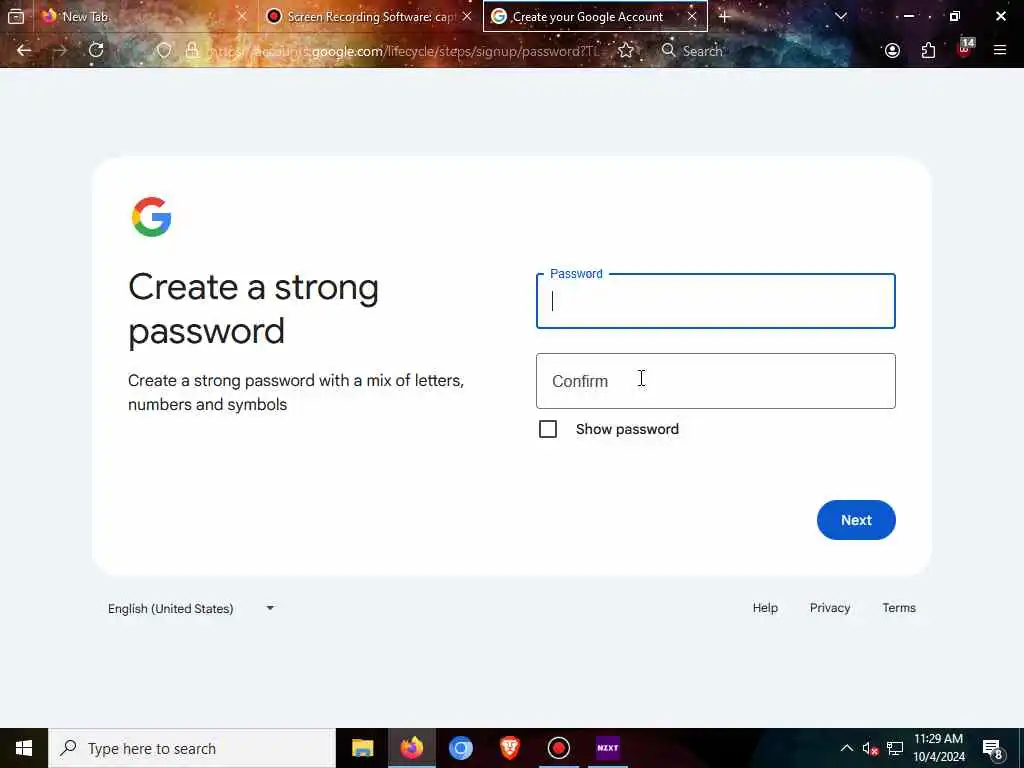The height and width of the screenshot is (768, 1024).
Task: Bookmark this page with the star icon
Action: 626,50
